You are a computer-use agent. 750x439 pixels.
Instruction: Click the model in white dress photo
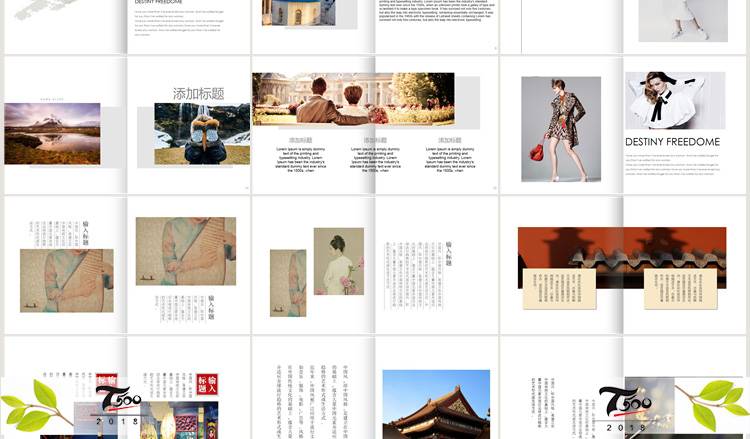683,21
